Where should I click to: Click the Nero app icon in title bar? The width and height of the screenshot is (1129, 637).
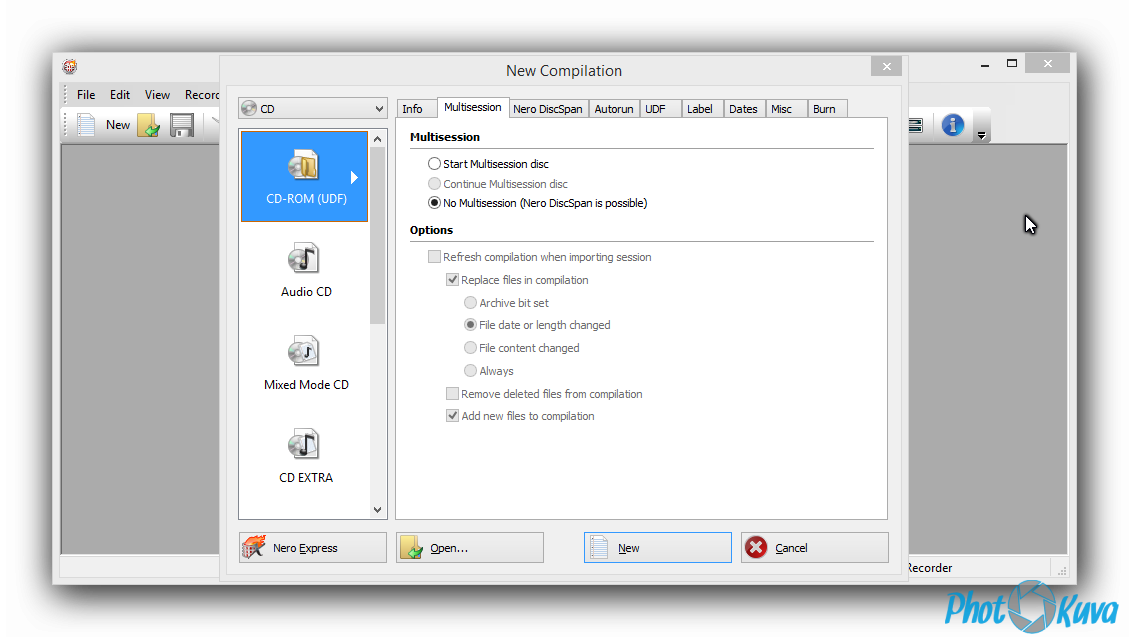coord(70,67)
